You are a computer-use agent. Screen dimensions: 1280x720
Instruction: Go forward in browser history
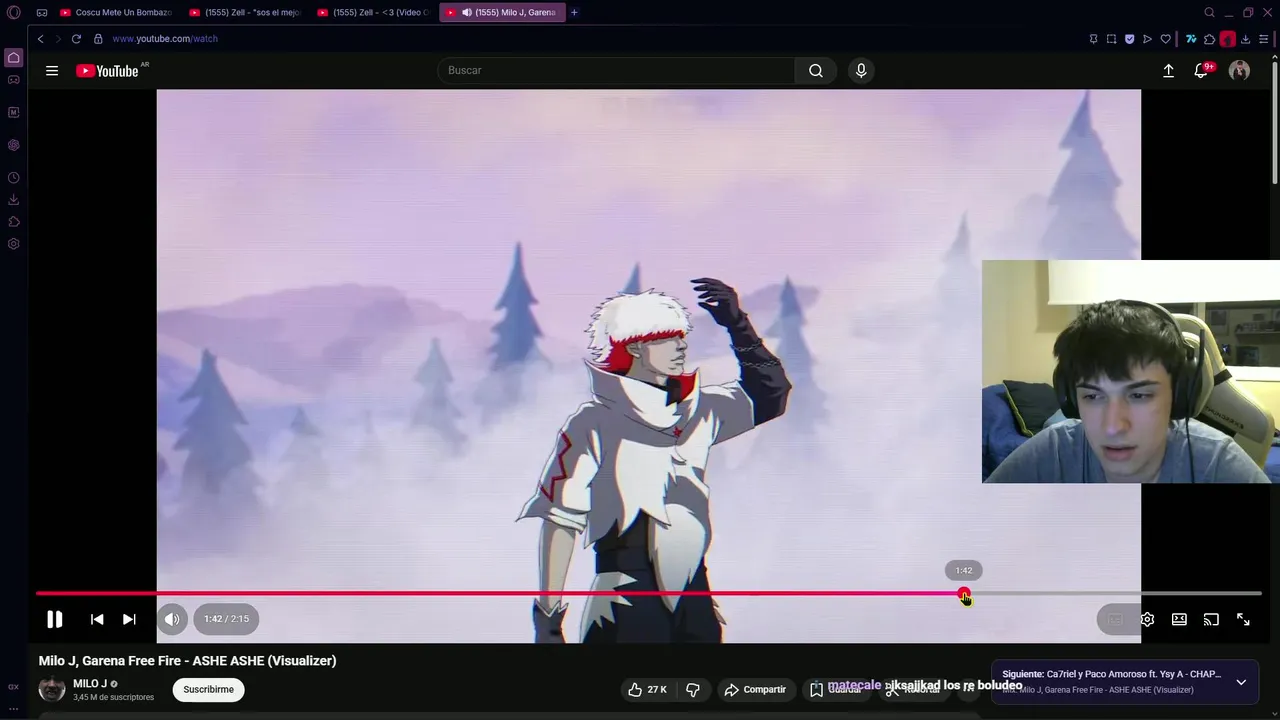(58, 38)
